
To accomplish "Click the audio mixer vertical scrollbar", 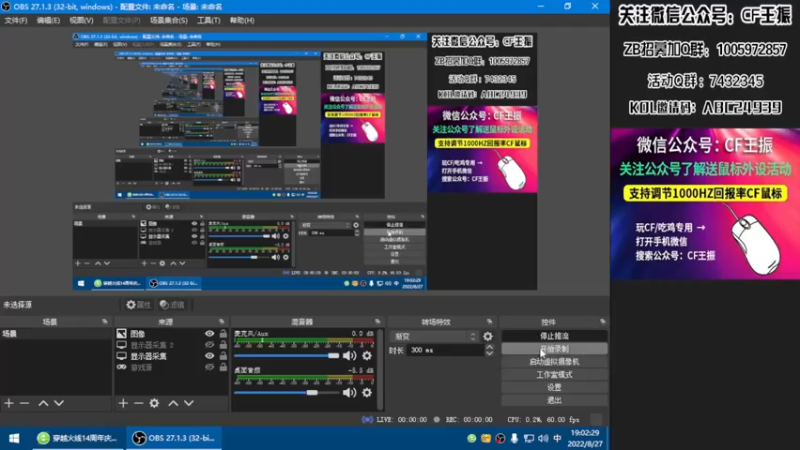I will 380,370.
